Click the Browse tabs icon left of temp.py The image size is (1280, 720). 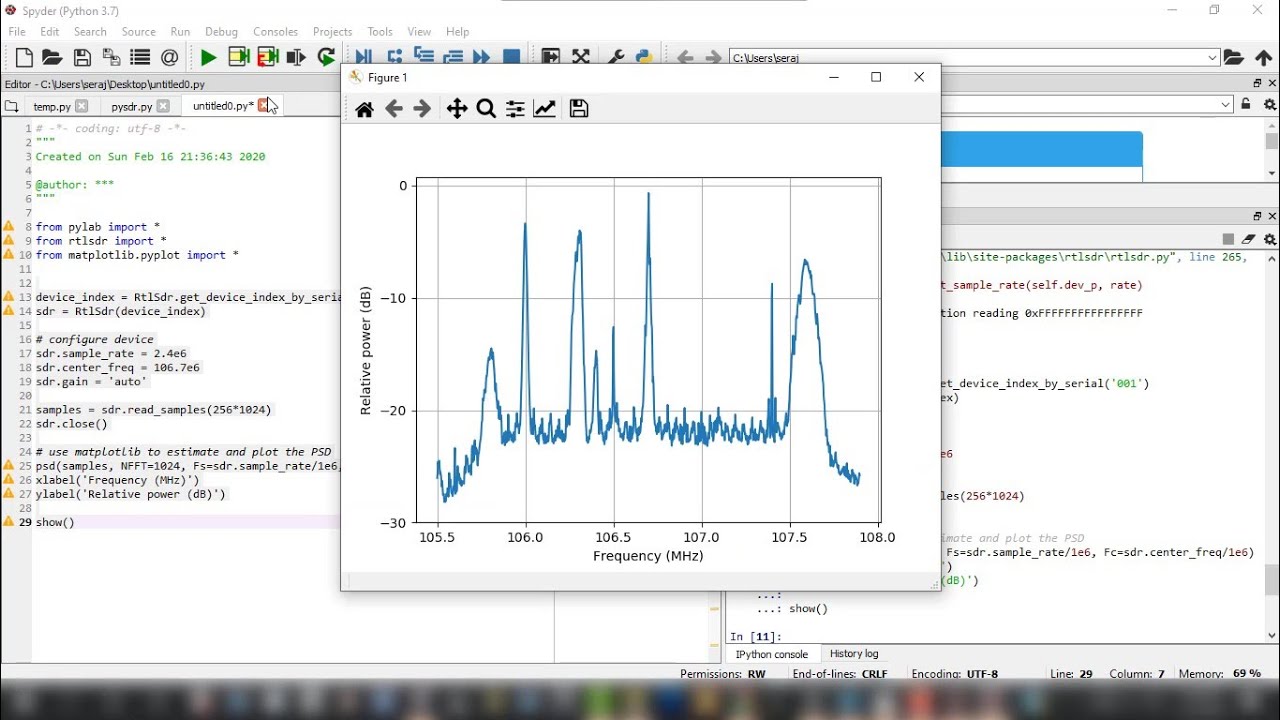point(12,107)
